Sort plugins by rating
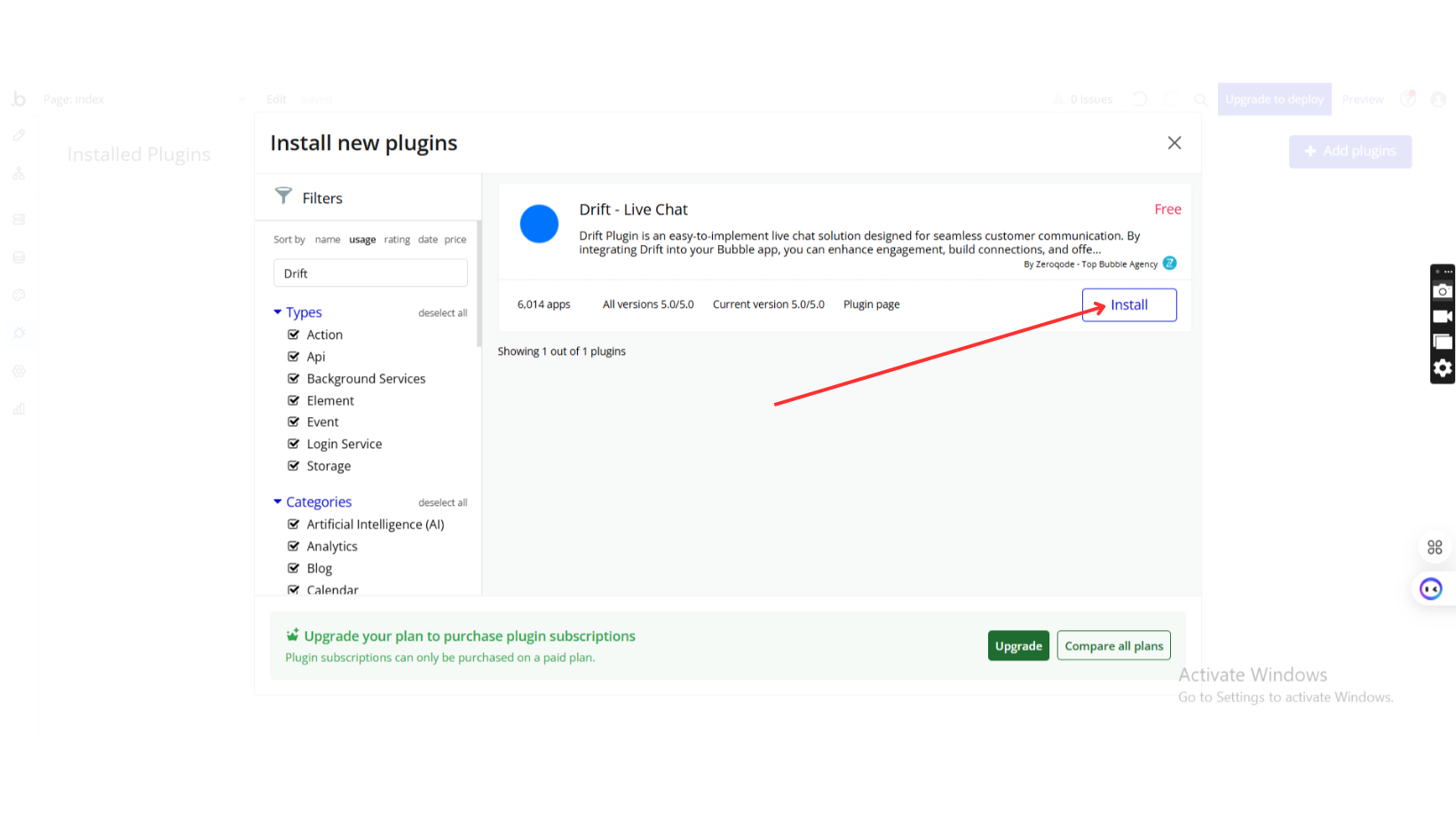 [397, 240]
